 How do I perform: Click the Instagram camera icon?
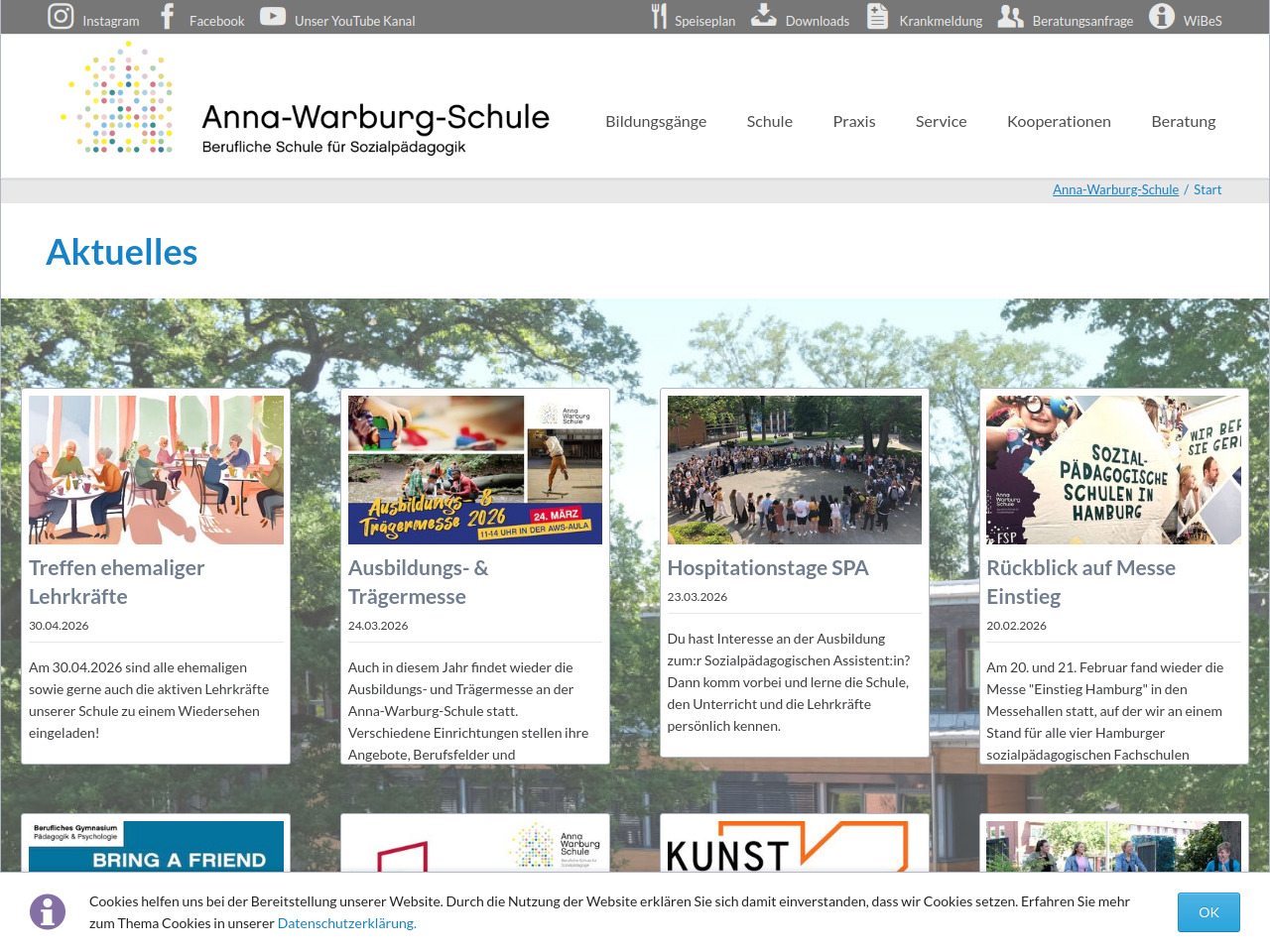click(x=61, y=17)
